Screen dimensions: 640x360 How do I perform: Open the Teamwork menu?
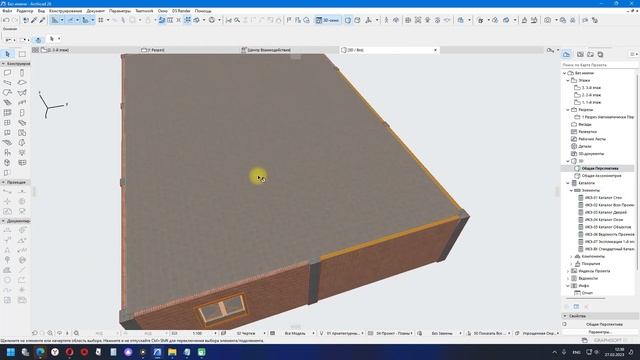[x=144, y=11]
